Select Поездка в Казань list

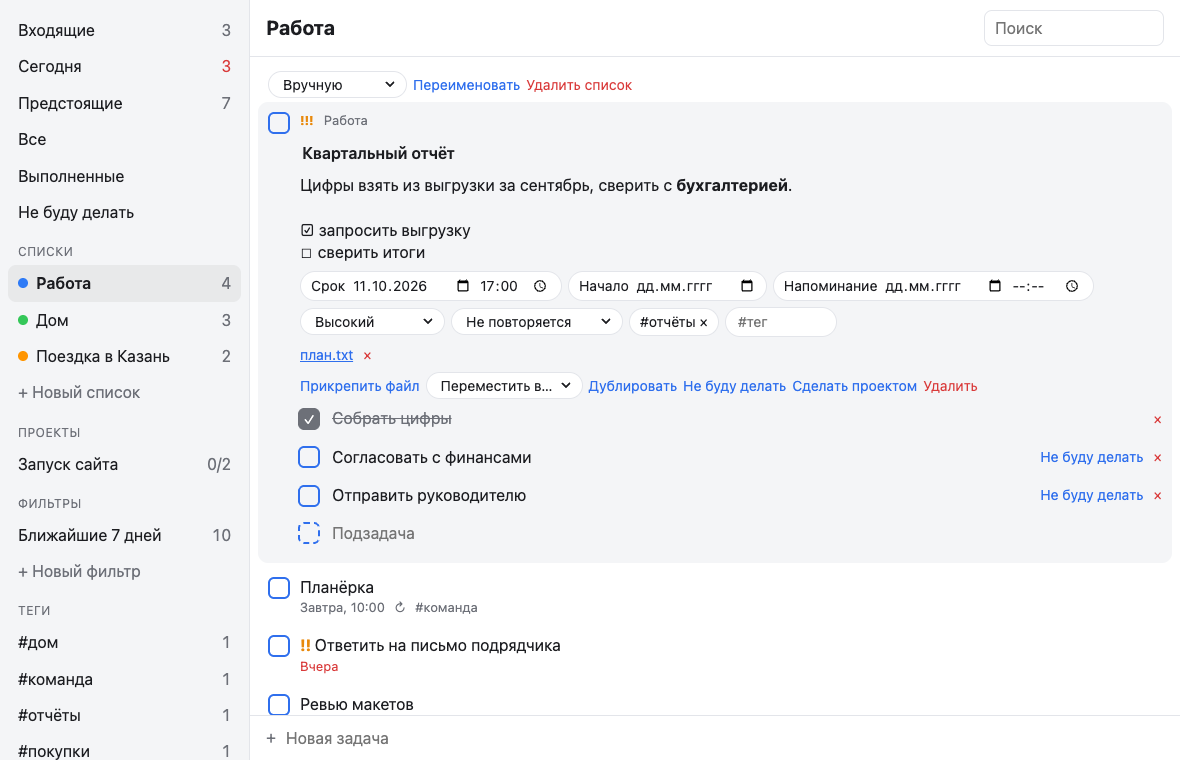(x=124, y=357)
